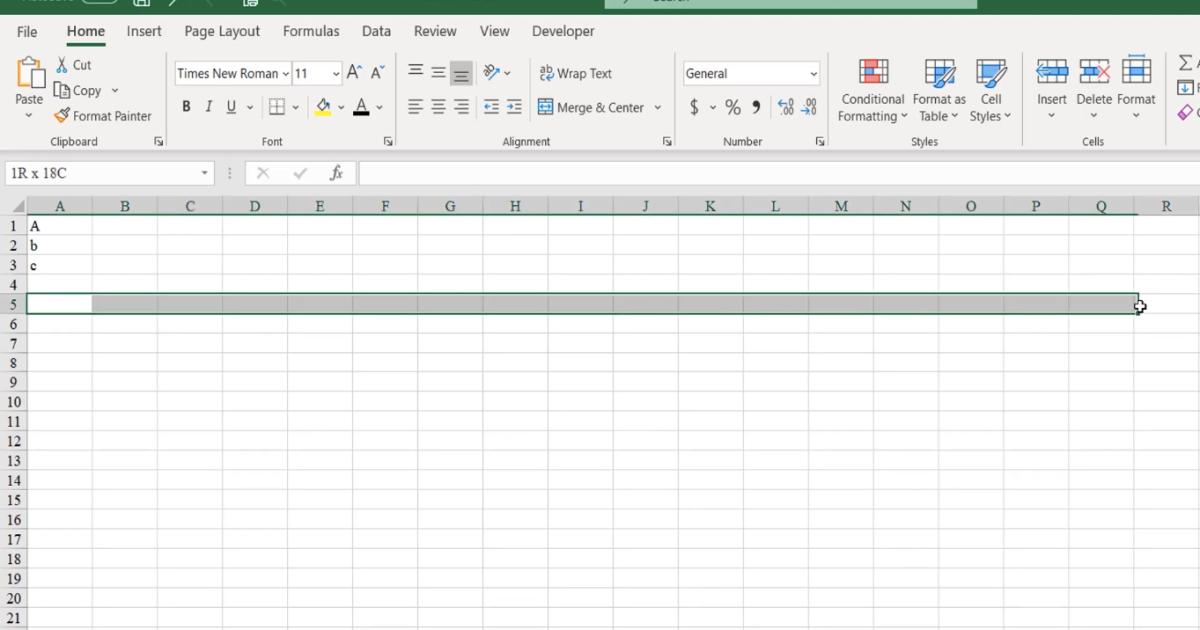The image size is (1200, 630).
Task: Click the Conditional Formatting button
Action: pos(871,90)
